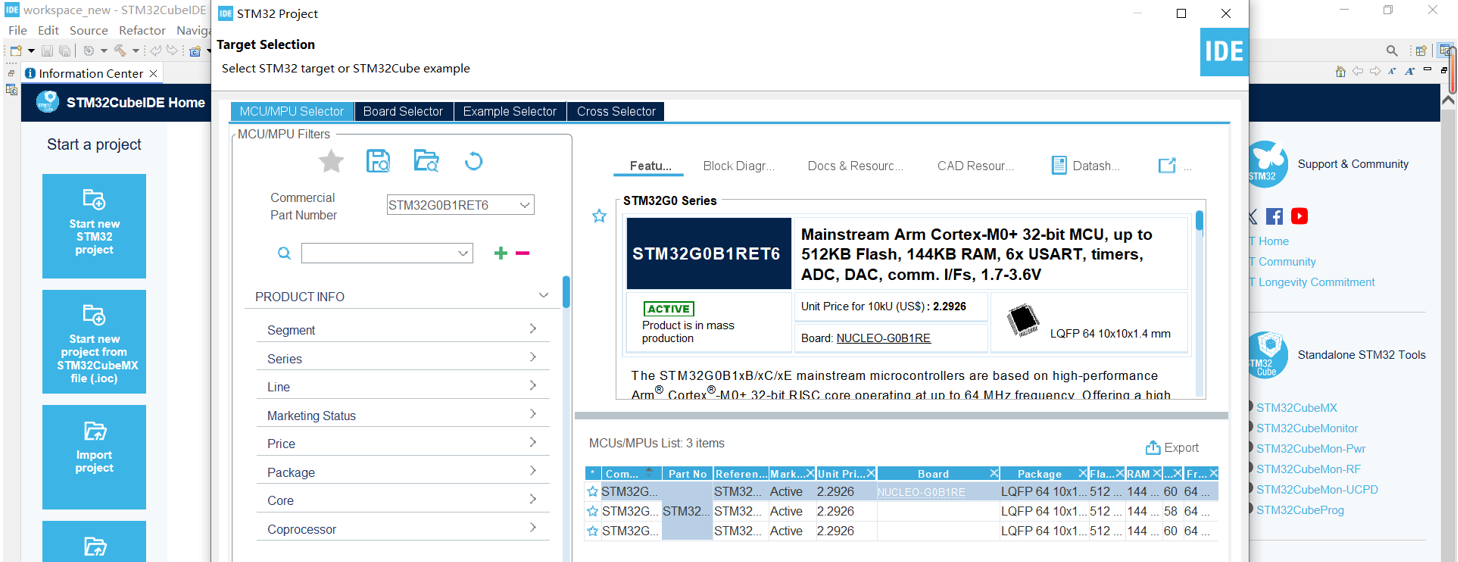Reset all MCU filters with the refresh icon
The height and width of the screenshot is (562, 1458).
click(474, 161)
